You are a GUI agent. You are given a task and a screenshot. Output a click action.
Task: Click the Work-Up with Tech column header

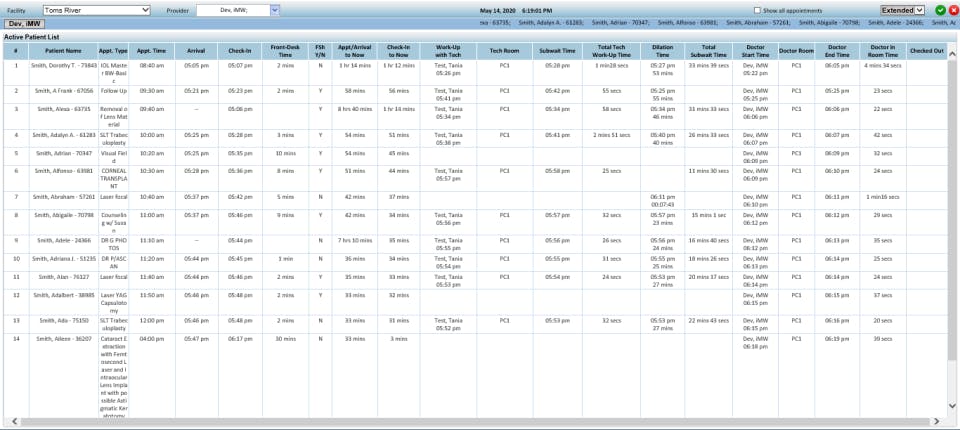pyautogui.click(x=448, y=51)
